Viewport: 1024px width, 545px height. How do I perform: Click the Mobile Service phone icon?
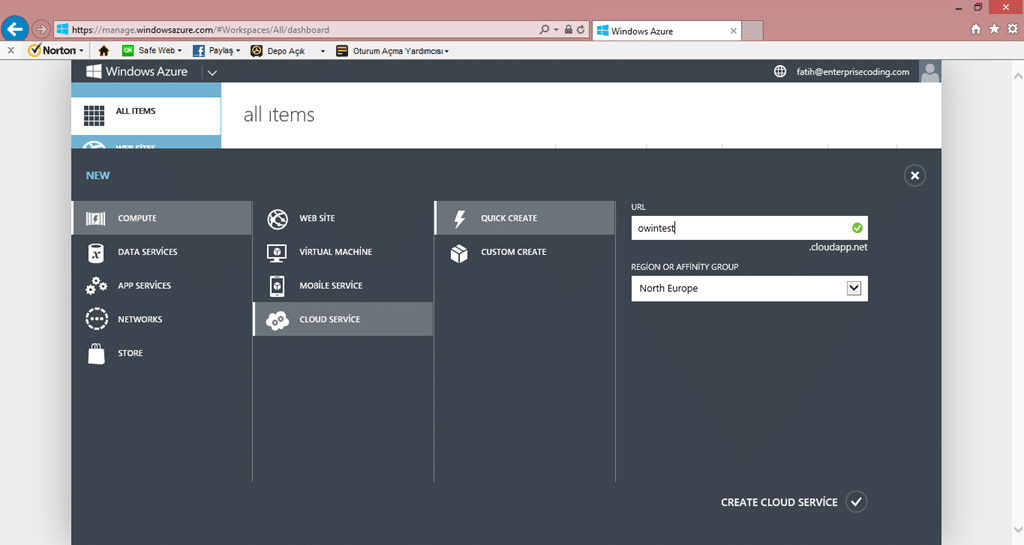pos(277,286)
